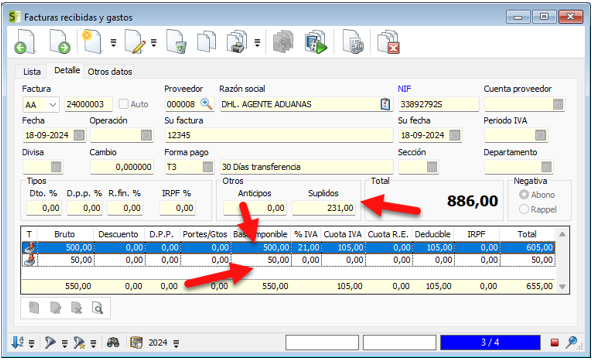Open the Cuenta proveedor lookup button

(x=558, y=105)
